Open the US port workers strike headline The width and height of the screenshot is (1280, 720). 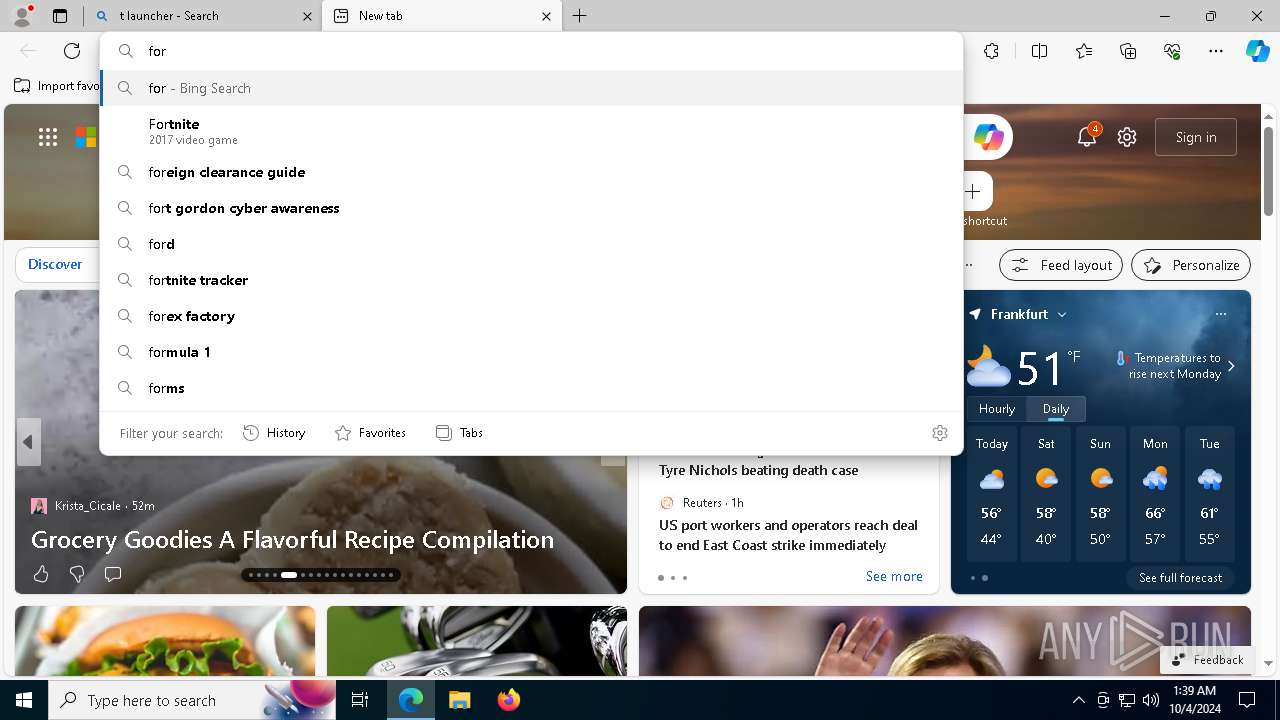coord(788,535)
